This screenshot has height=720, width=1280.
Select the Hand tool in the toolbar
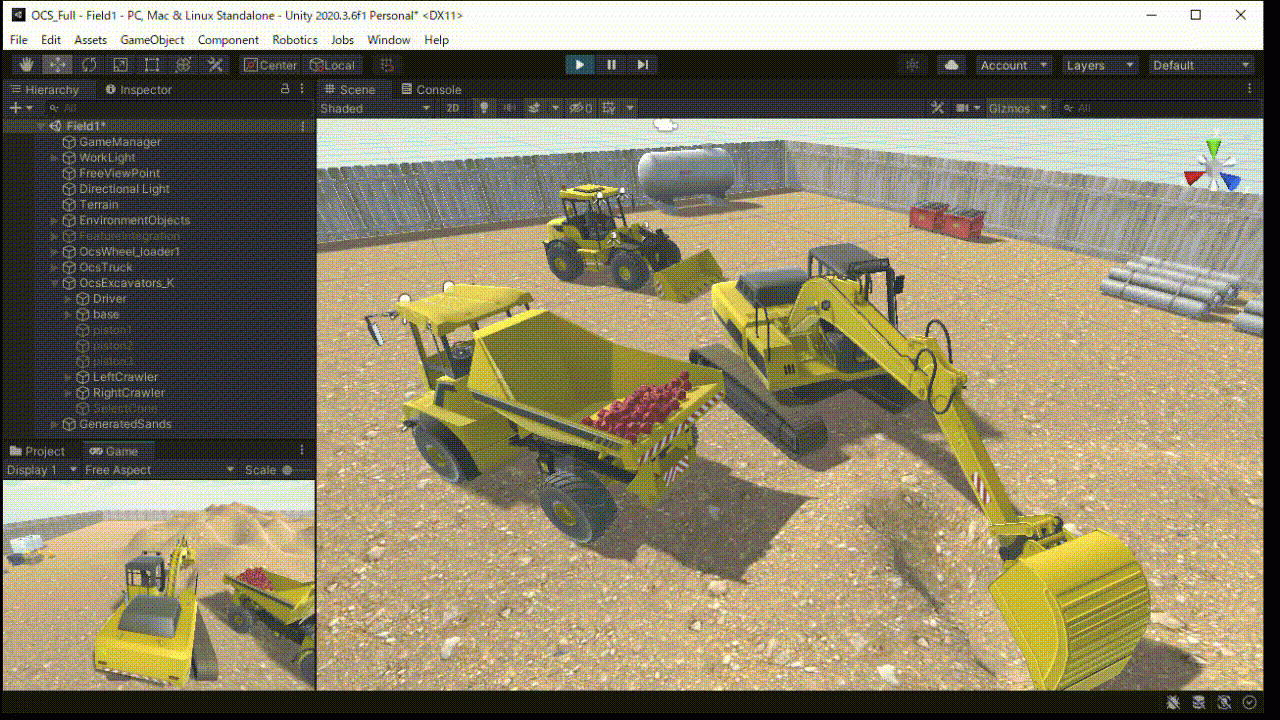[x=25, y=64]
